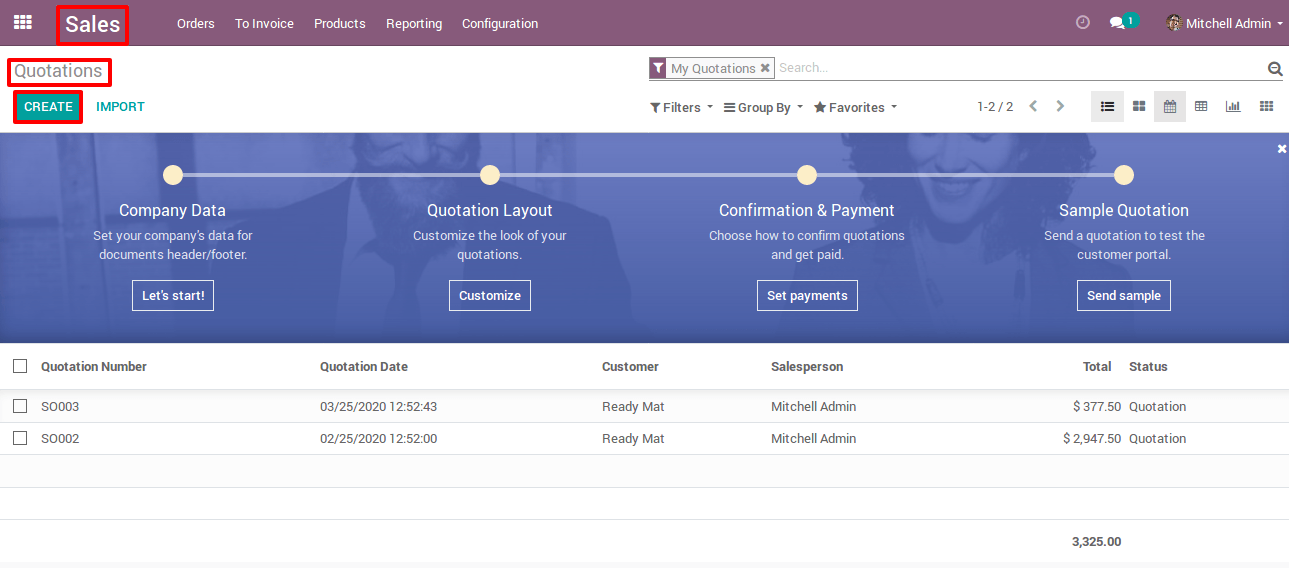The width and height of the screenshot is (1289, 568).
Task: Click Mitchell Admin salesperson in SO003 row
Action: 813,407
